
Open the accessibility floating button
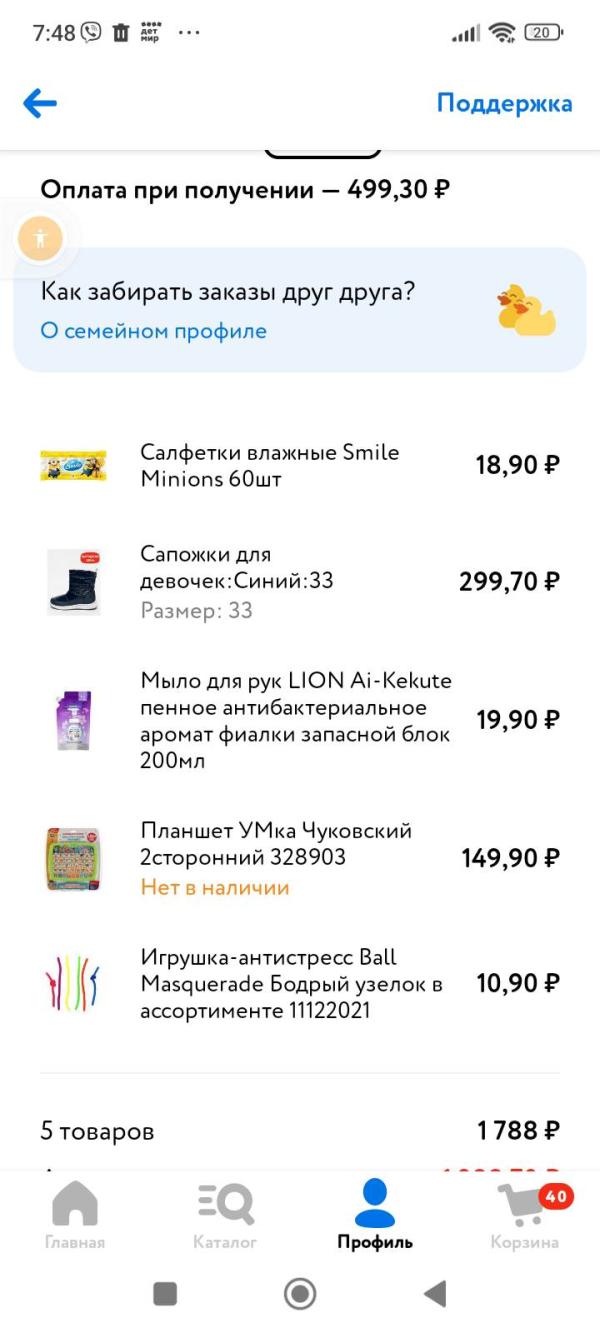tap(40, 238)
